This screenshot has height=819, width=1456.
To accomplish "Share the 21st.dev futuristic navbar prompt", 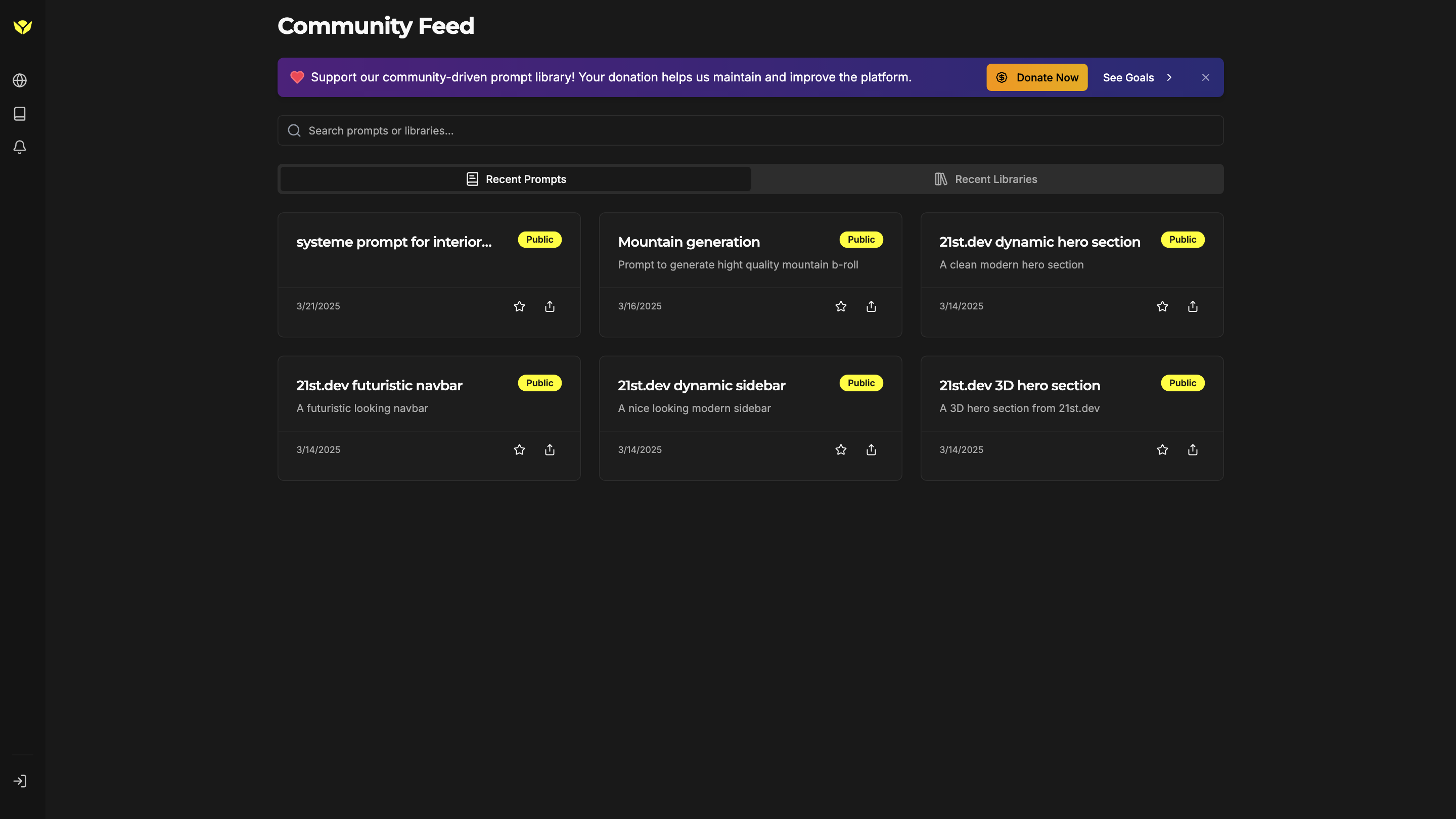I will (x=549, y=449).
